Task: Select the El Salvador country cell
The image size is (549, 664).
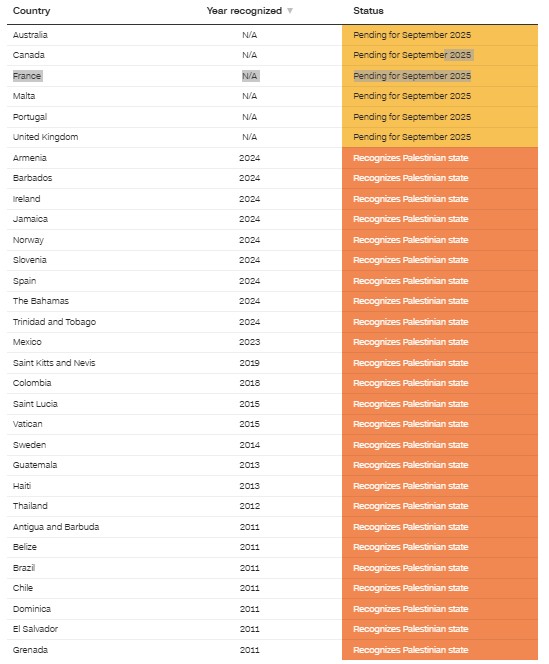Action: 35,629
